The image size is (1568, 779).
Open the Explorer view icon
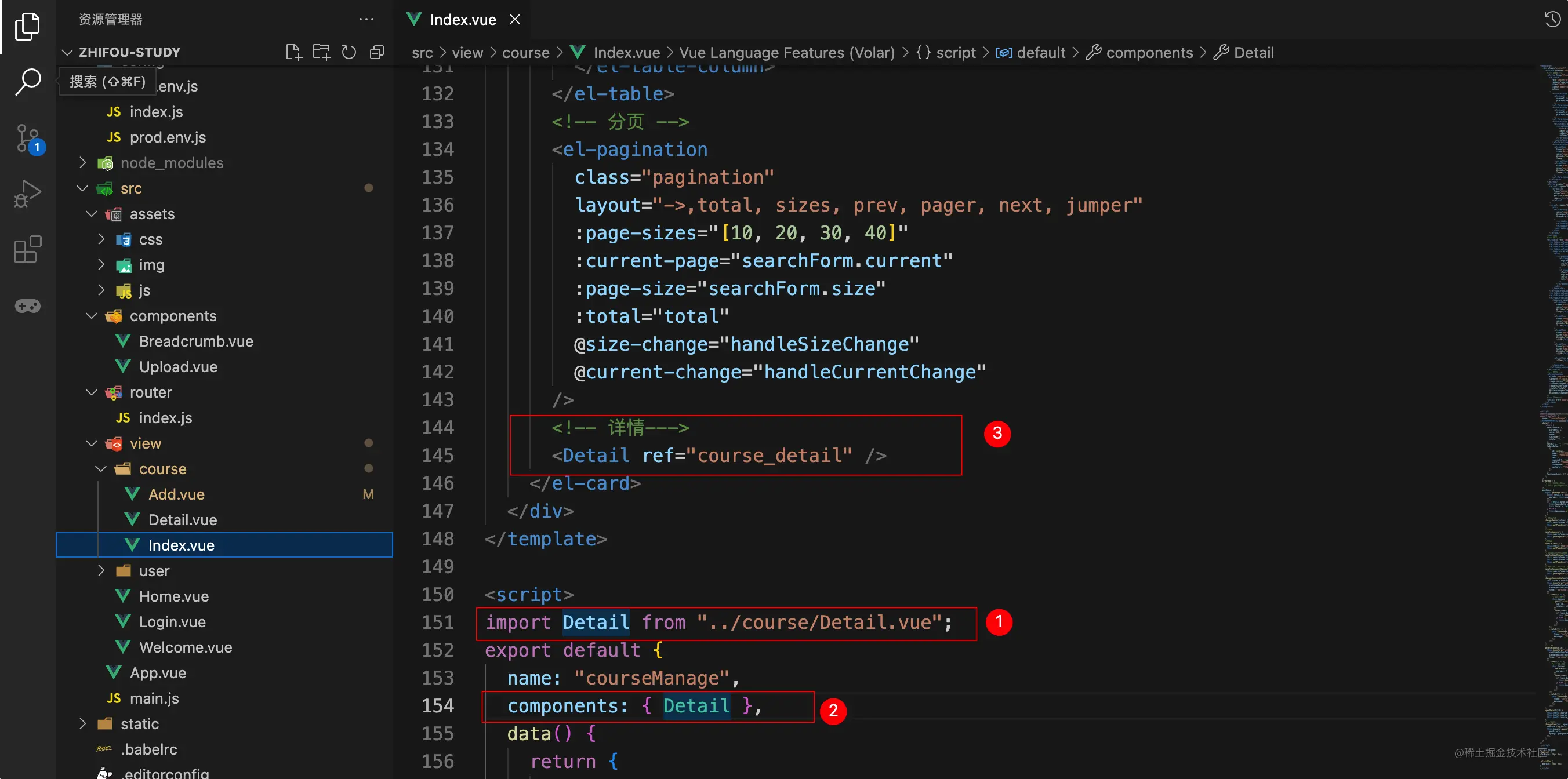tap(27, 26)
